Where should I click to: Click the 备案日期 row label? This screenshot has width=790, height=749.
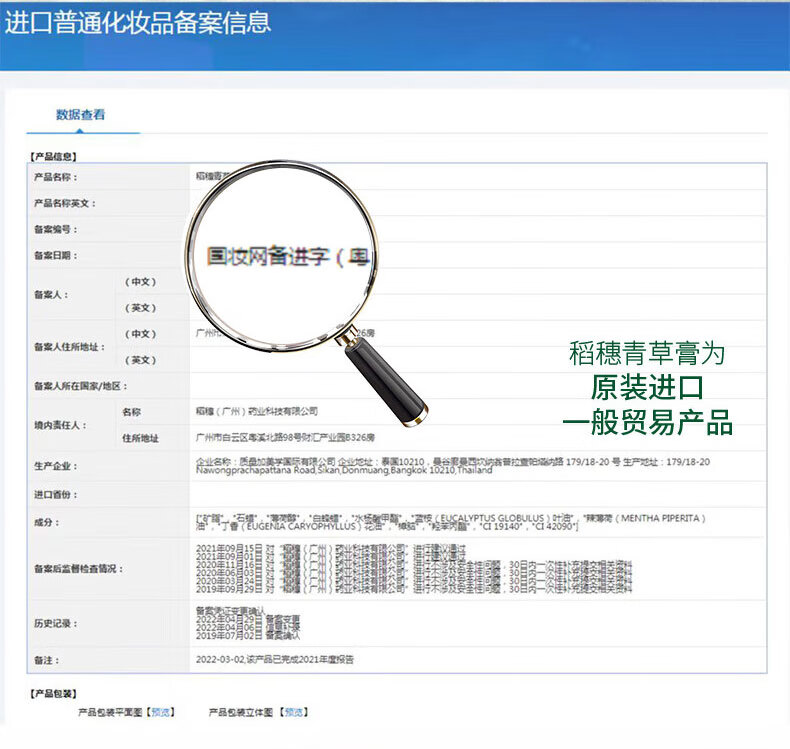[56, 255]
